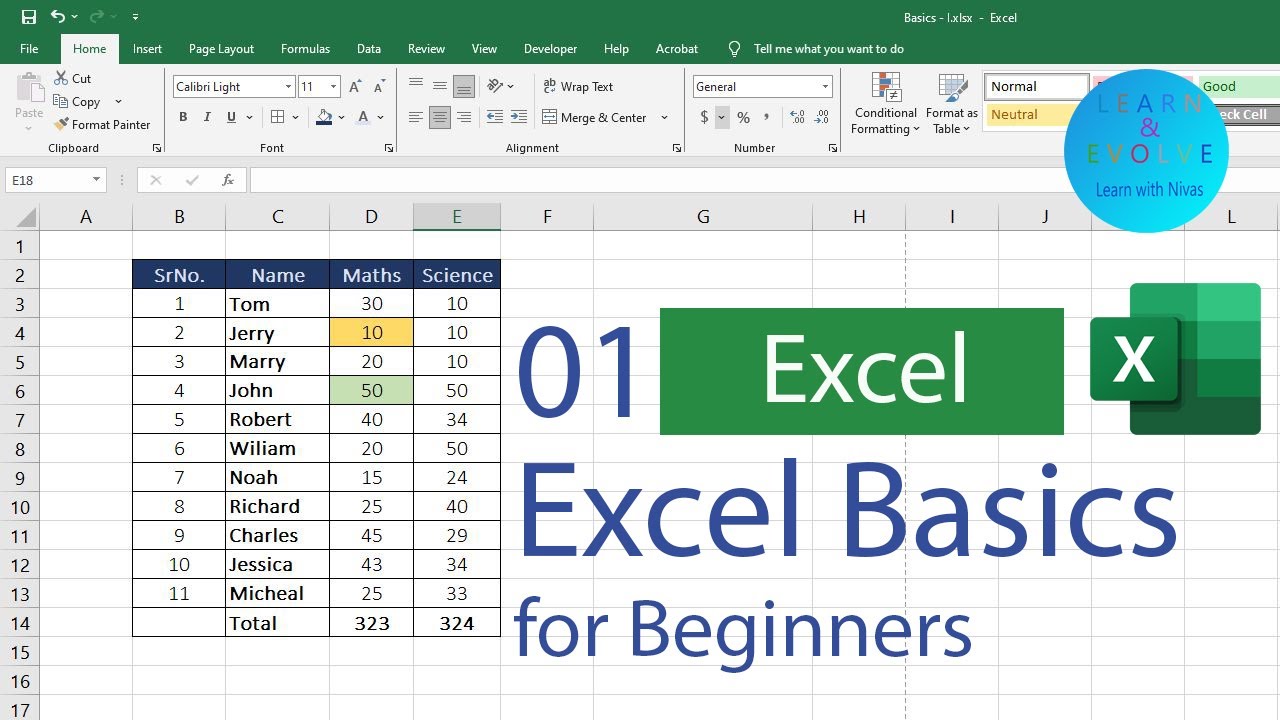This screenshot has height=720, width=1280.
Task: Expand the Fill Color palette arrow
Action: [341, 117]
